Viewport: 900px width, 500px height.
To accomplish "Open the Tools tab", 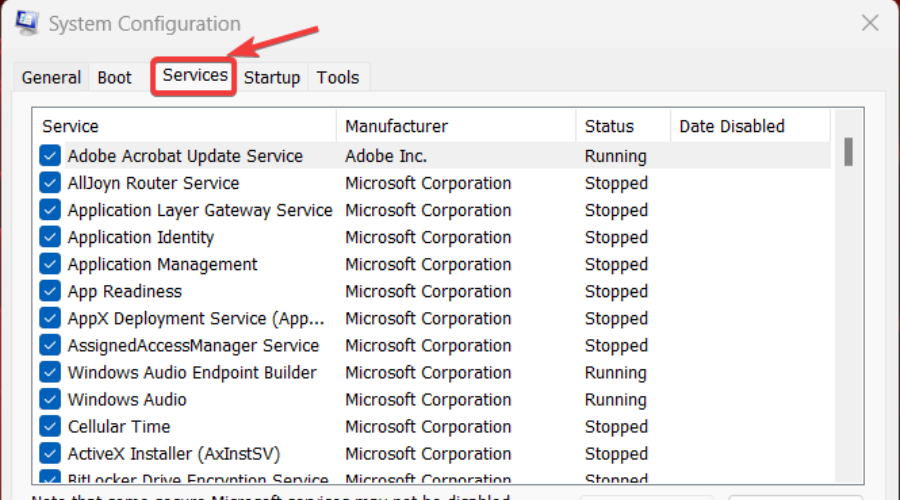I will pyautogui.click(x=338, y=78).
